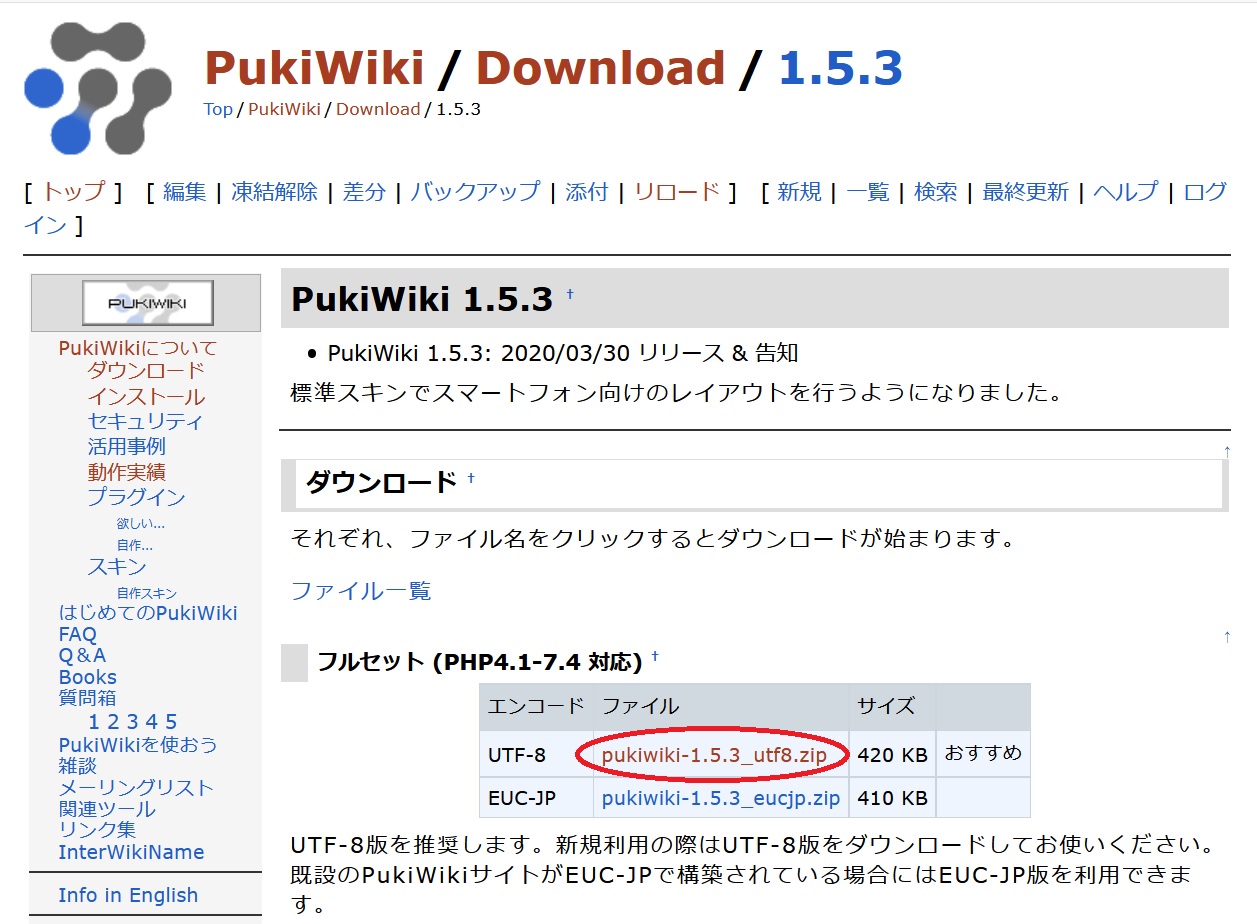Click the anchor dagger beside ダウンロード heading
This screenshot has width=1257, height=924.
[470, 479]
